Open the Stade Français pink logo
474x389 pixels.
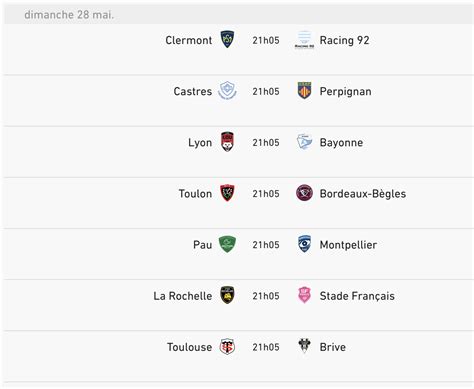point(304,295)
